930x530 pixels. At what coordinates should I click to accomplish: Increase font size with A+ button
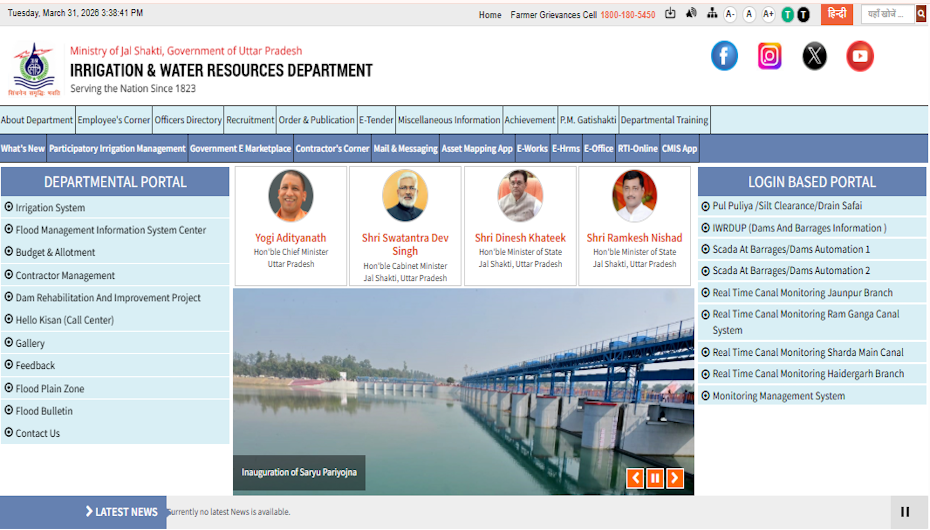768,14
